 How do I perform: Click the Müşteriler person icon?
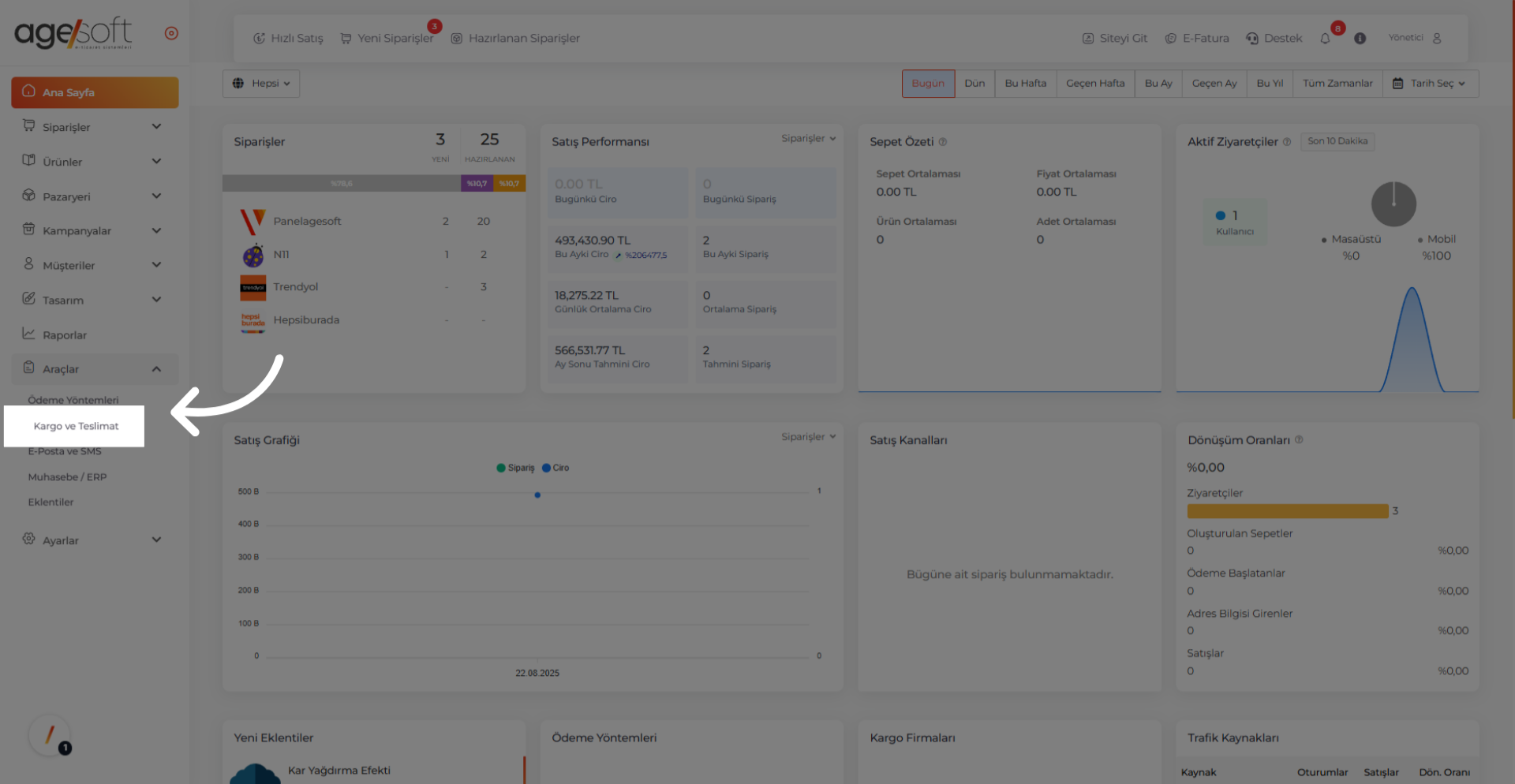pyautogui.click(x=28, y=263)
